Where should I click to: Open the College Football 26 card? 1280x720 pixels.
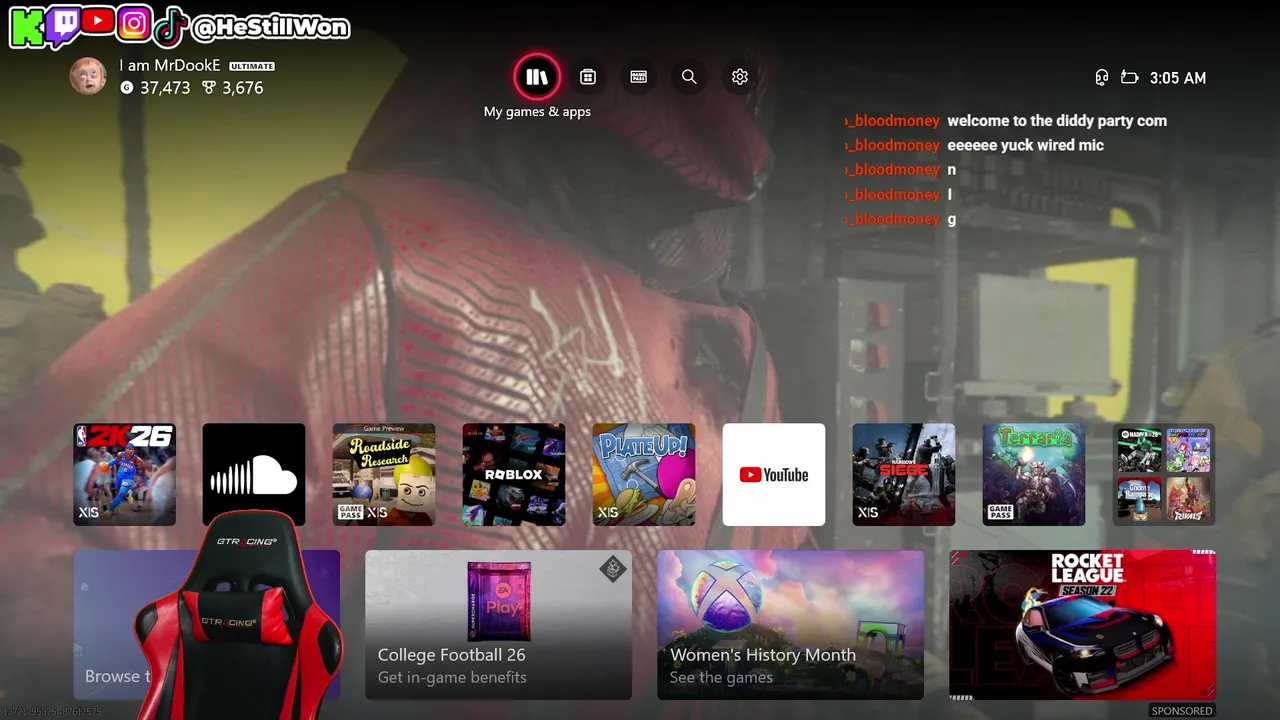click(498, 625)
